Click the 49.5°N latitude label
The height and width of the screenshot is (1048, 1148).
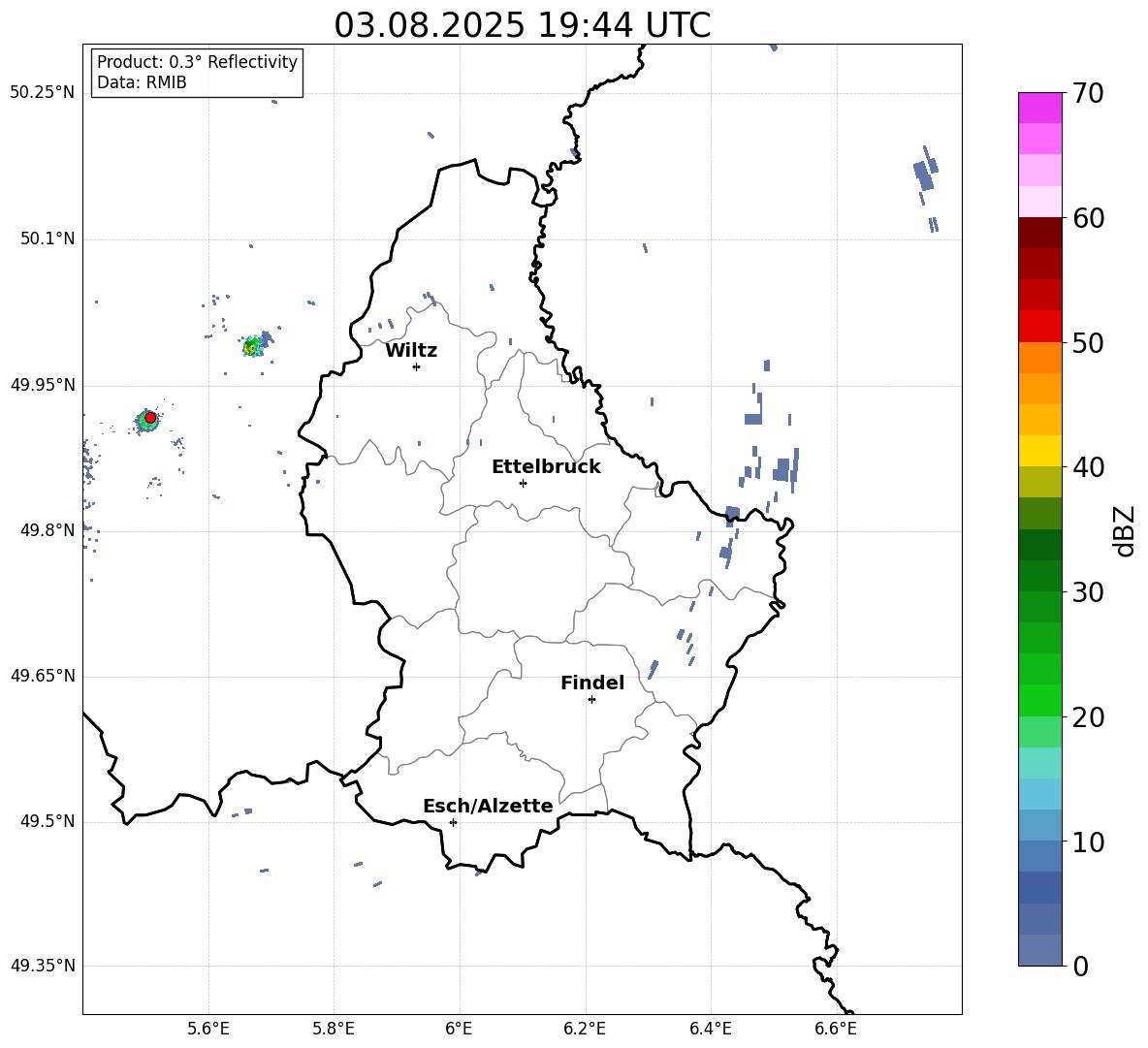tap(48, 821)
